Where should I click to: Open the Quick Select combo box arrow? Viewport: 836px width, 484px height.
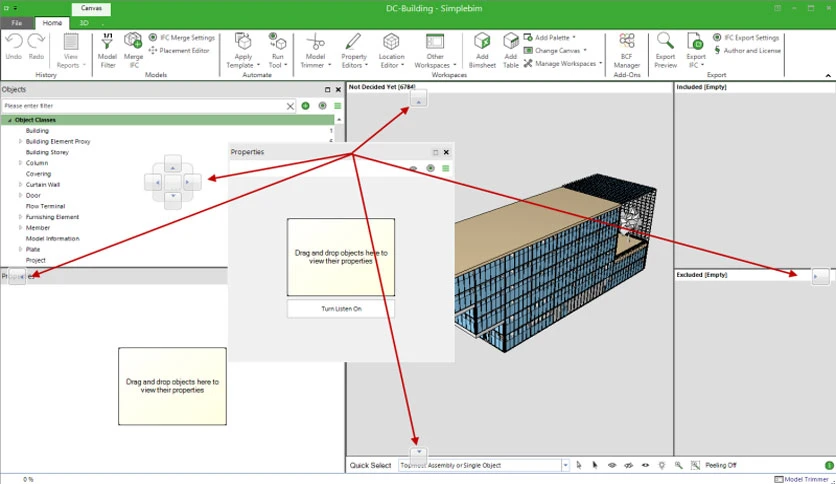point(565,465)
